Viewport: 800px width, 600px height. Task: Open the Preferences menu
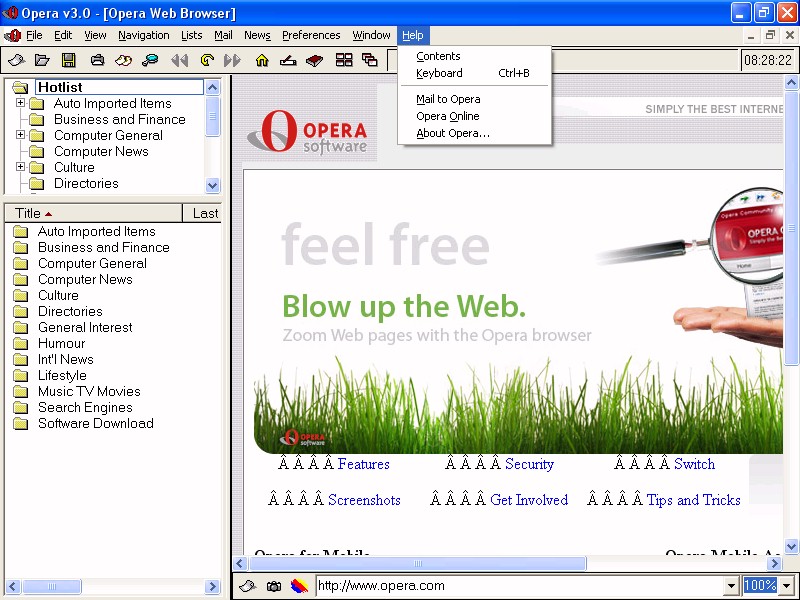click(311, 35)
